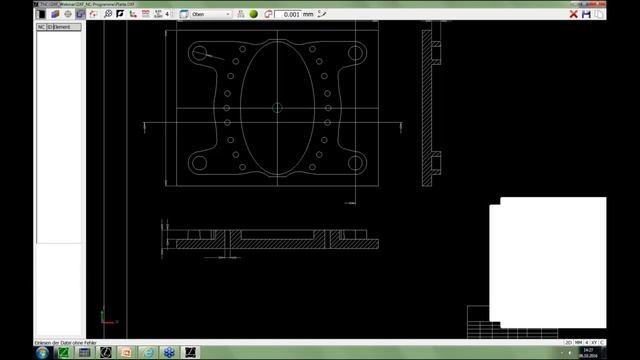Open the Windows Start button
Image resolution: width=640 pixels, height=360 pixels.
coord(42,353)
